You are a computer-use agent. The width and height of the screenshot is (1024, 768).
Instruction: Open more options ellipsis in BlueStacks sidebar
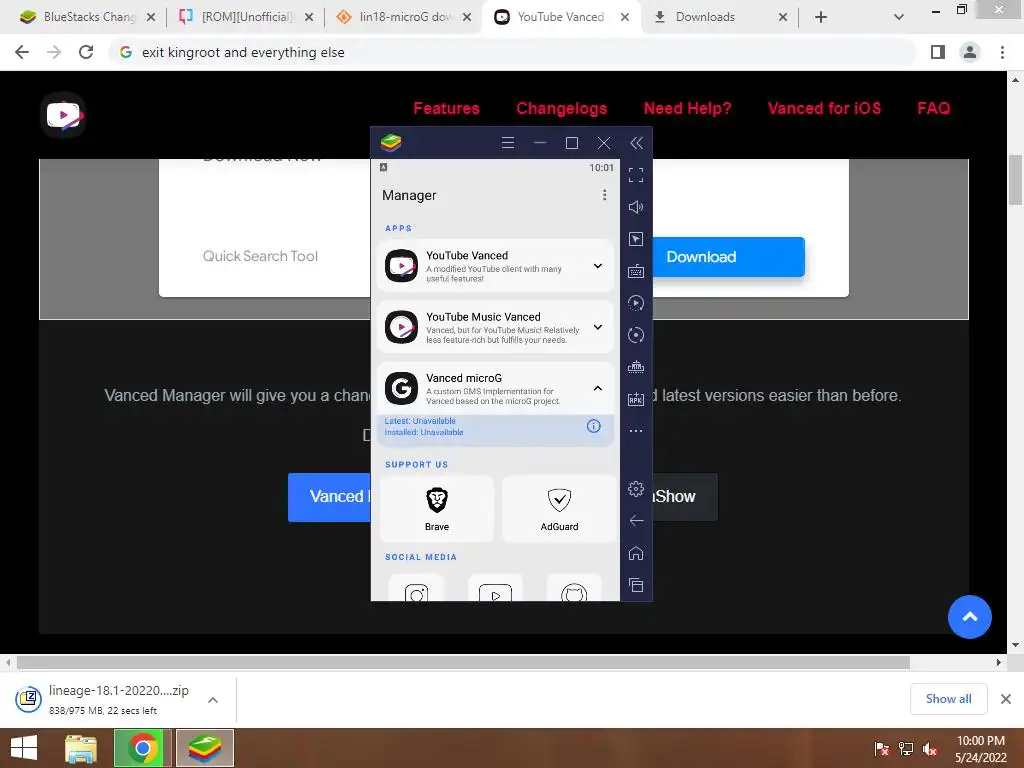tap(636, 431)
